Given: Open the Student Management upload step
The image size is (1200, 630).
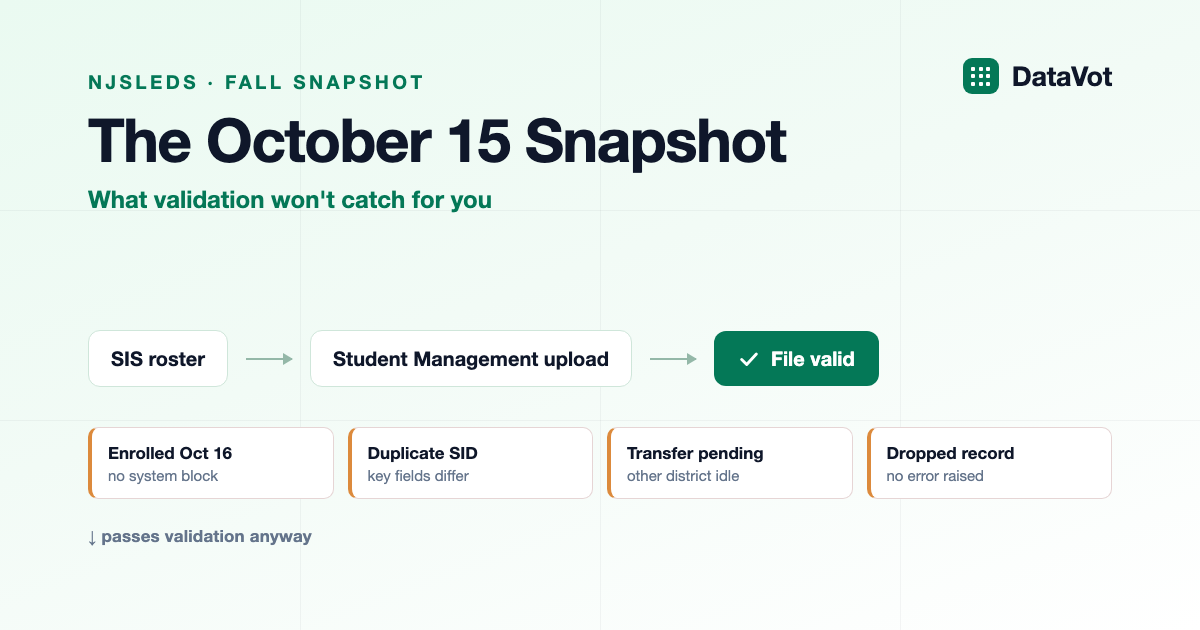Looking at the screenshot, I should point(471,358).
